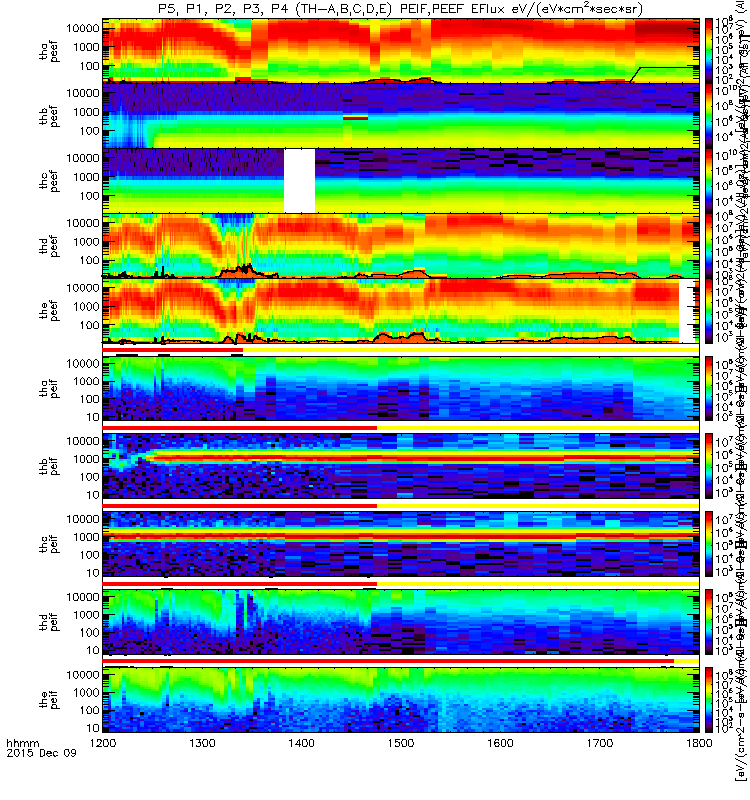Image resolution: width=750 pixels, height=800 pixels.
Task: Click the 1400 time axis label
Action: (x=302, y=743)
